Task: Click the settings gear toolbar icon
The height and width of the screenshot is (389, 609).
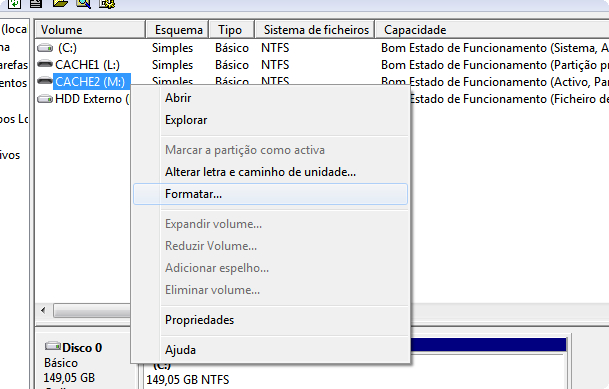Action: pos(107,3)
